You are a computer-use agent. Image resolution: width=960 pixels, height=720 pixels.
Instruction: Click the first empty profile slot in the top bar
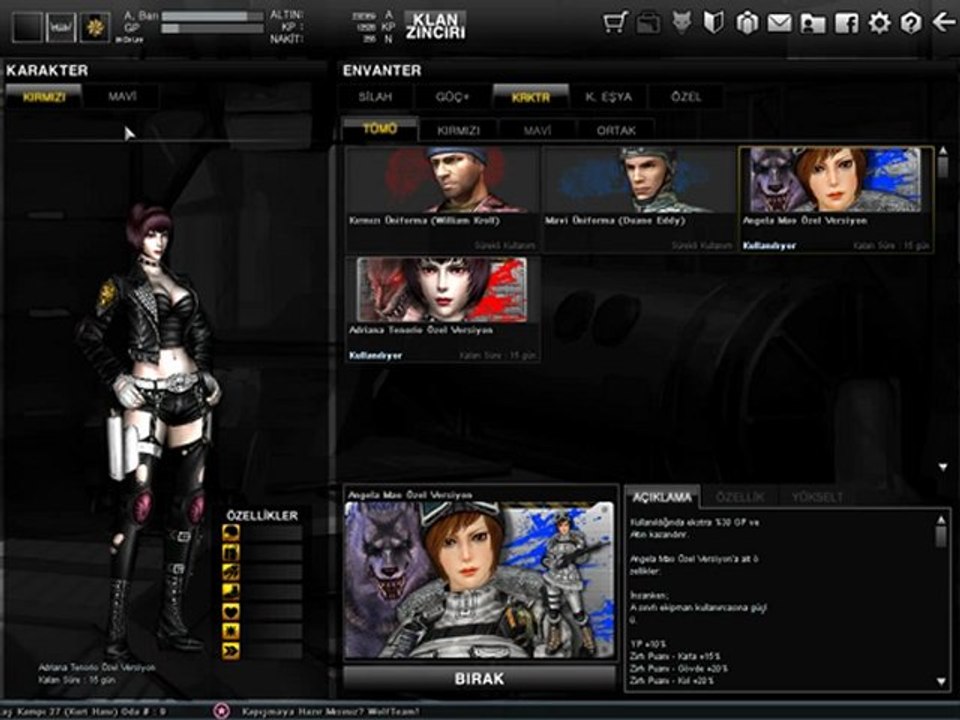coord(28,28)
